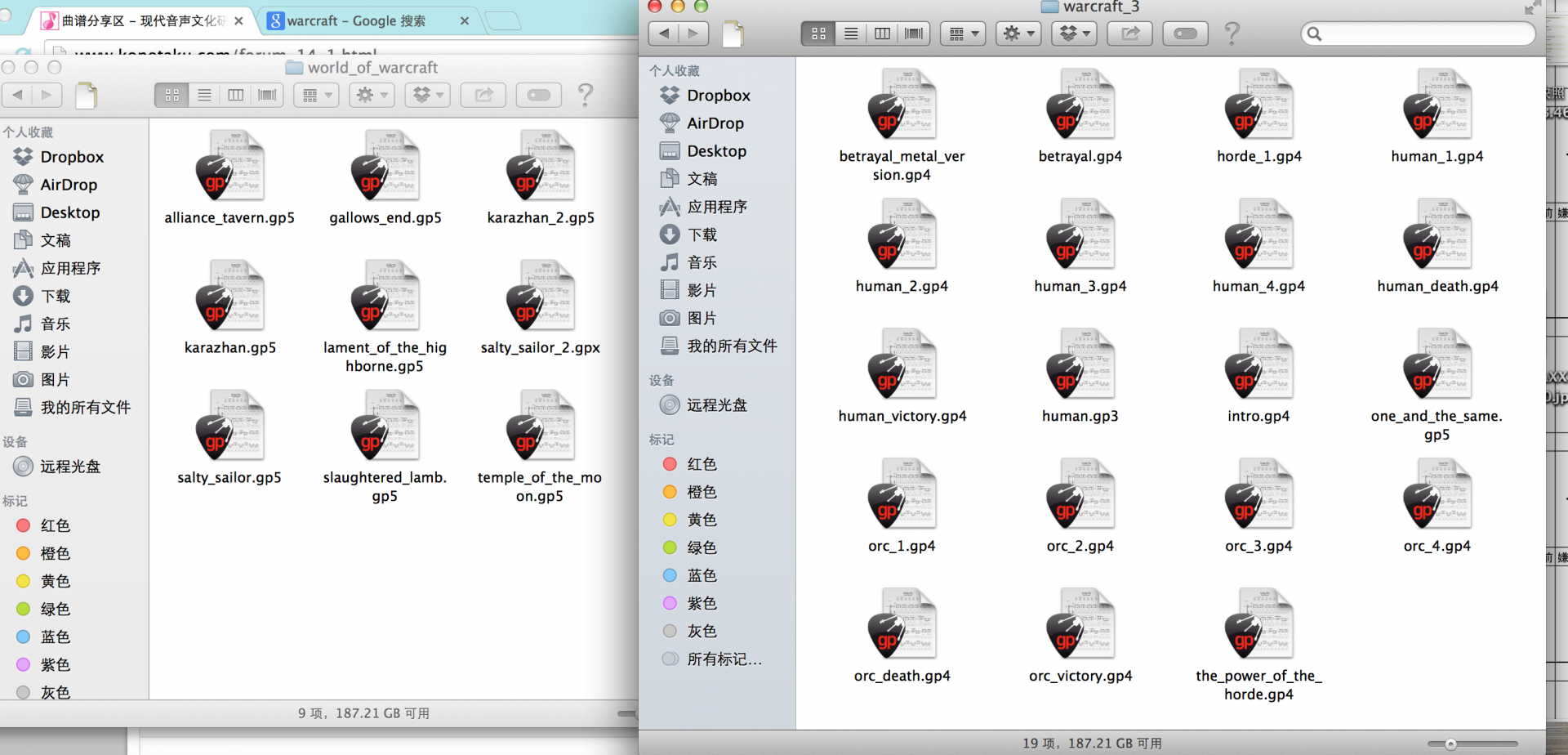Select human_victory.gp4 file icon

[902, 364]
